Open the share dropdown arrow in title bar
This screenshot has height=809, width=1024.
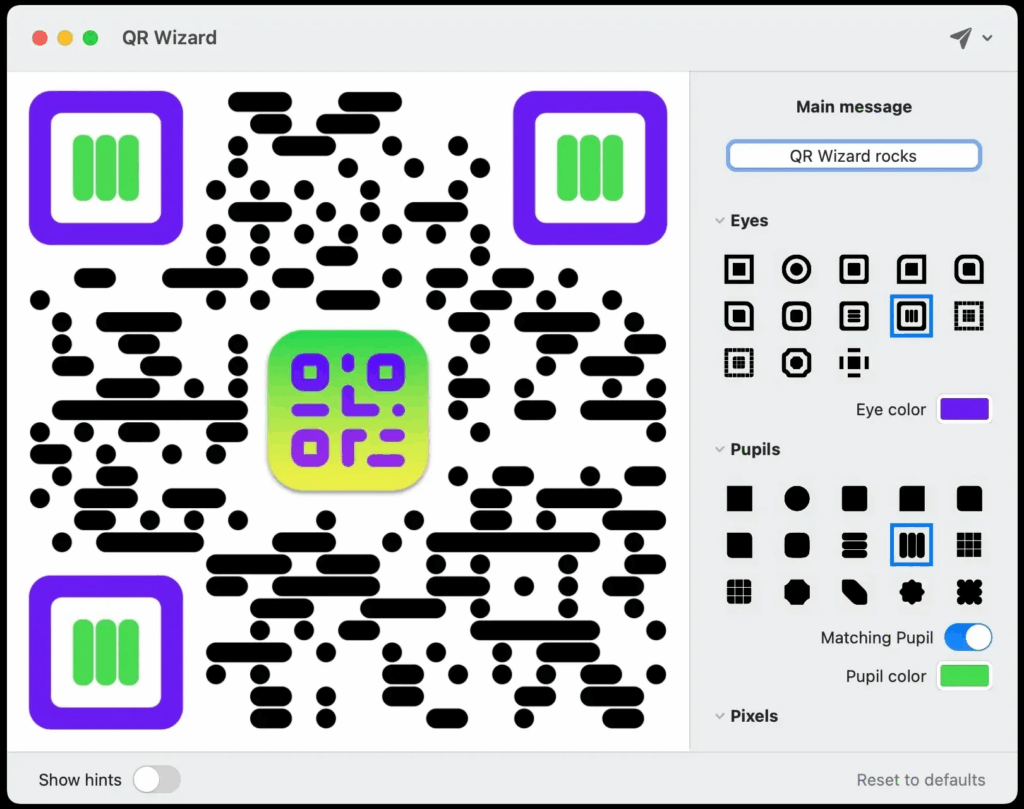click(988, 38)
